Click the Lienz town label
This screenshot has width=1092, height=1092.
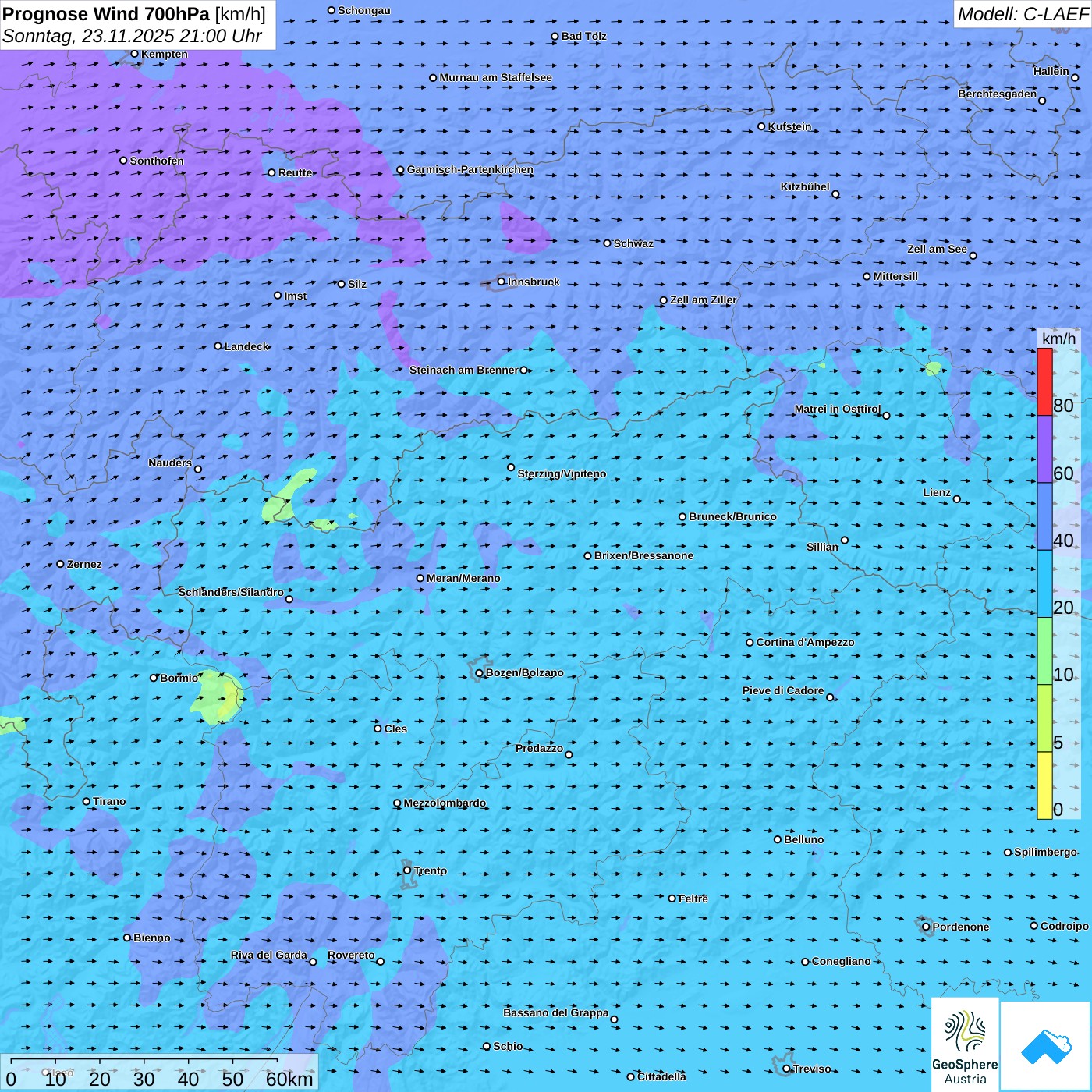937,492
